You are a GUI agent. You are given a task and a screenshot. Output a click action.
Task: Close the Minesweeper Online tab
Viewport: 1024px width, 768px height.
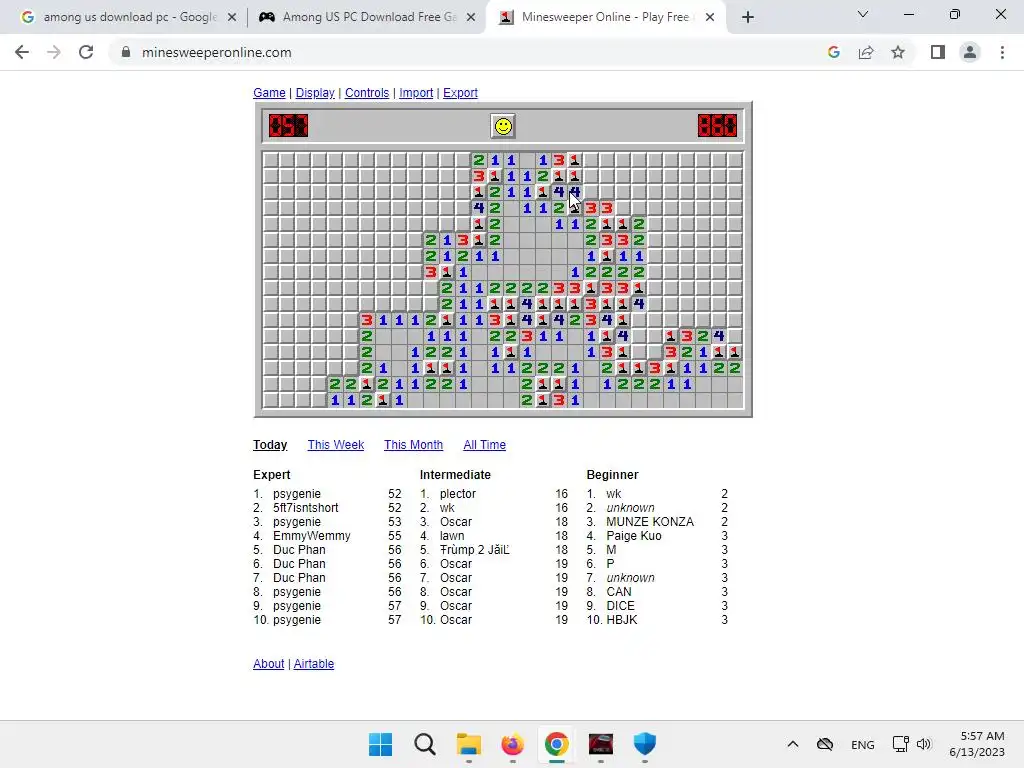710,17
